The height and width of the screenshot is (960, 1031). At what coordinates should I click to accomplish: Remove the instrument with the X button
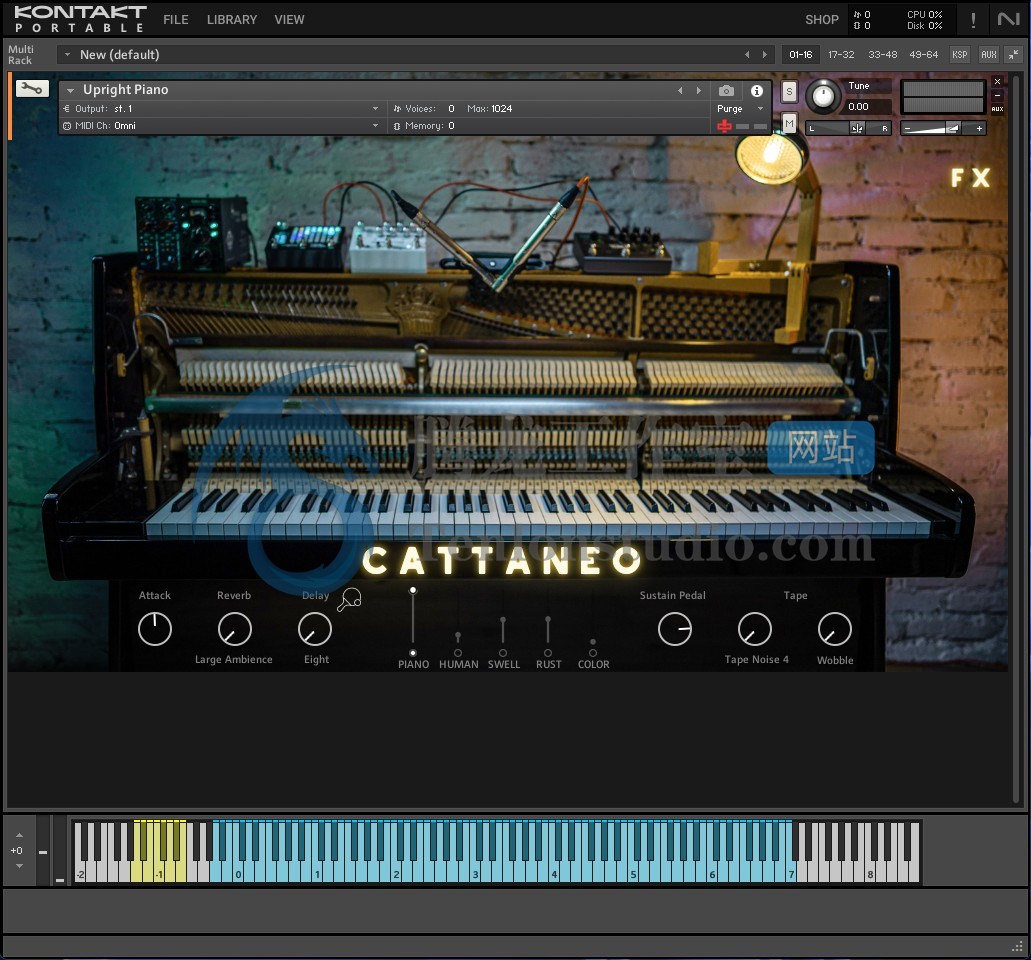coord(997,82)
